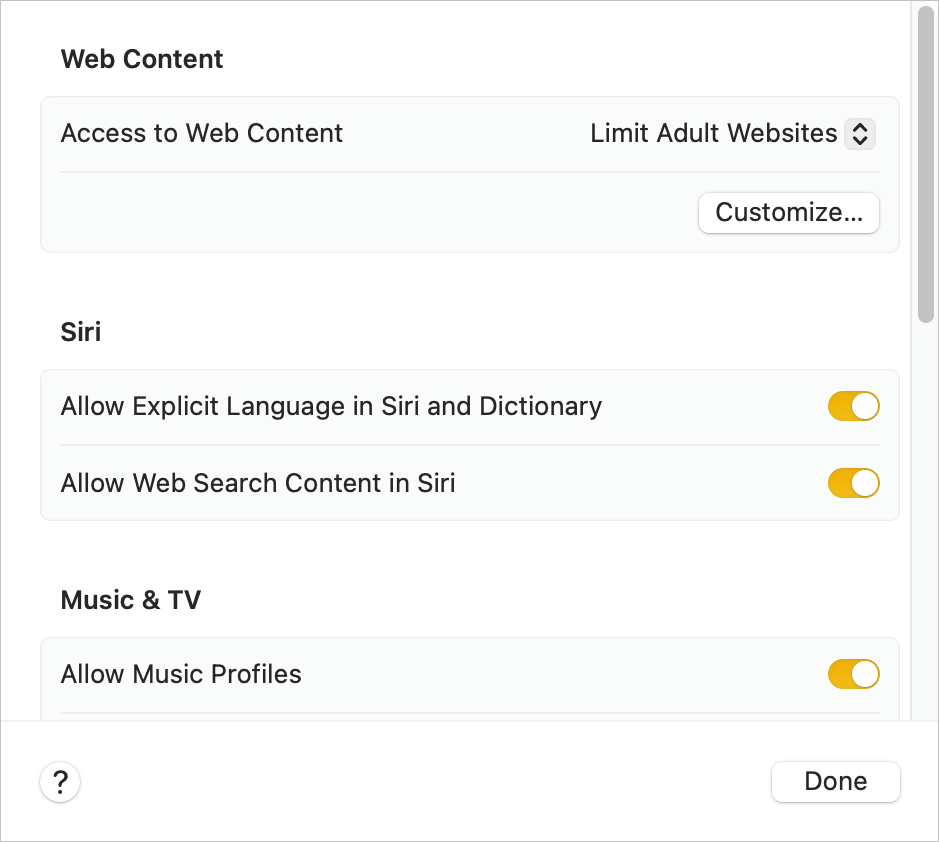Click the Siri section heading
The width and height of the screenshot is (939, 842).
tap(81, 332)
